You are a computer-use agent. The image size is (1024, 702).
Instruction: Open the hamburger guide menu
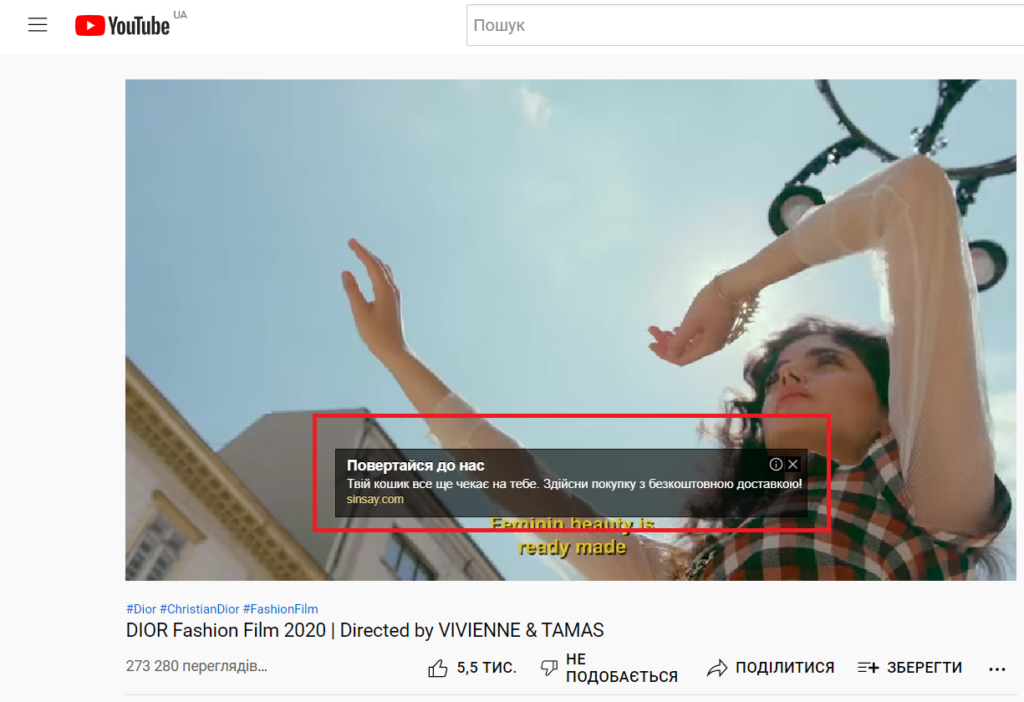tap(37, 25)
